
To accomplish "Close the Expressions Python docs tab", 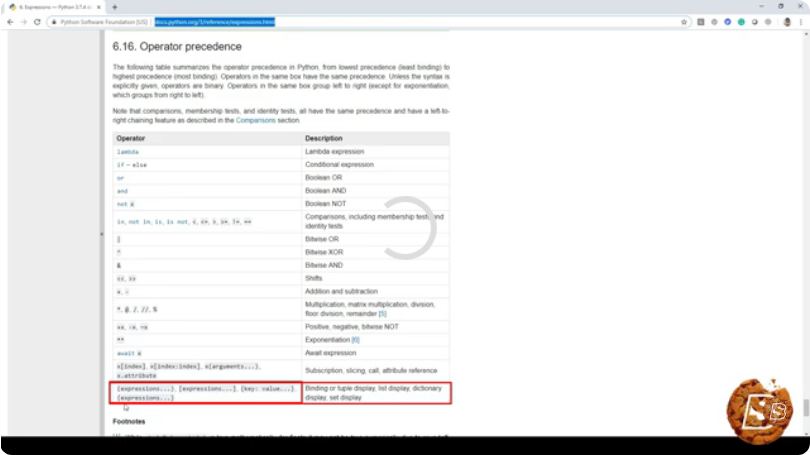I will click(99, 7).
